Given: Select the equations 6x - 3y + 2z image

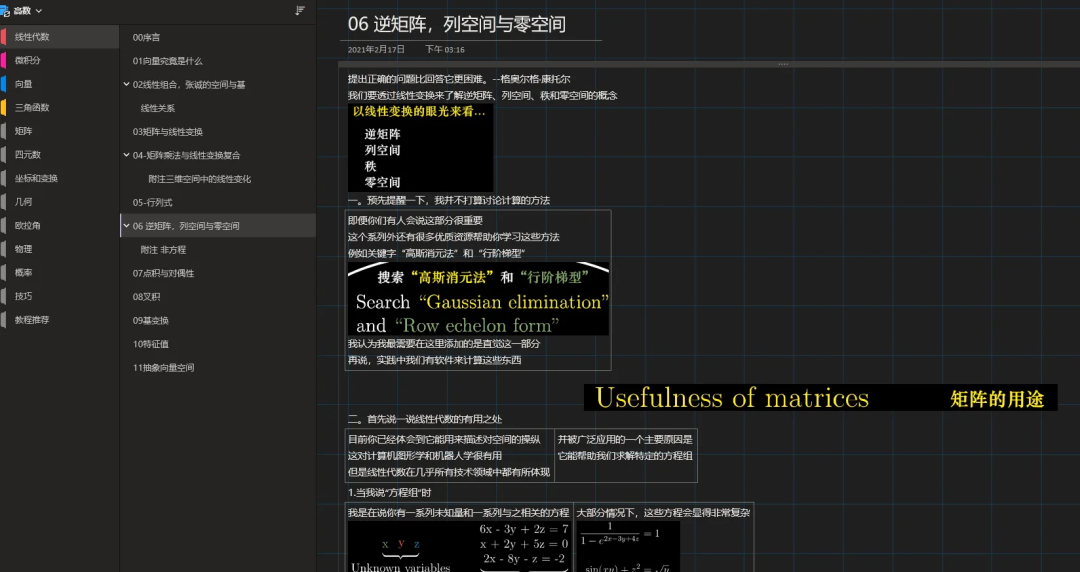Looking at the screenshot, I should pos(459,547).
